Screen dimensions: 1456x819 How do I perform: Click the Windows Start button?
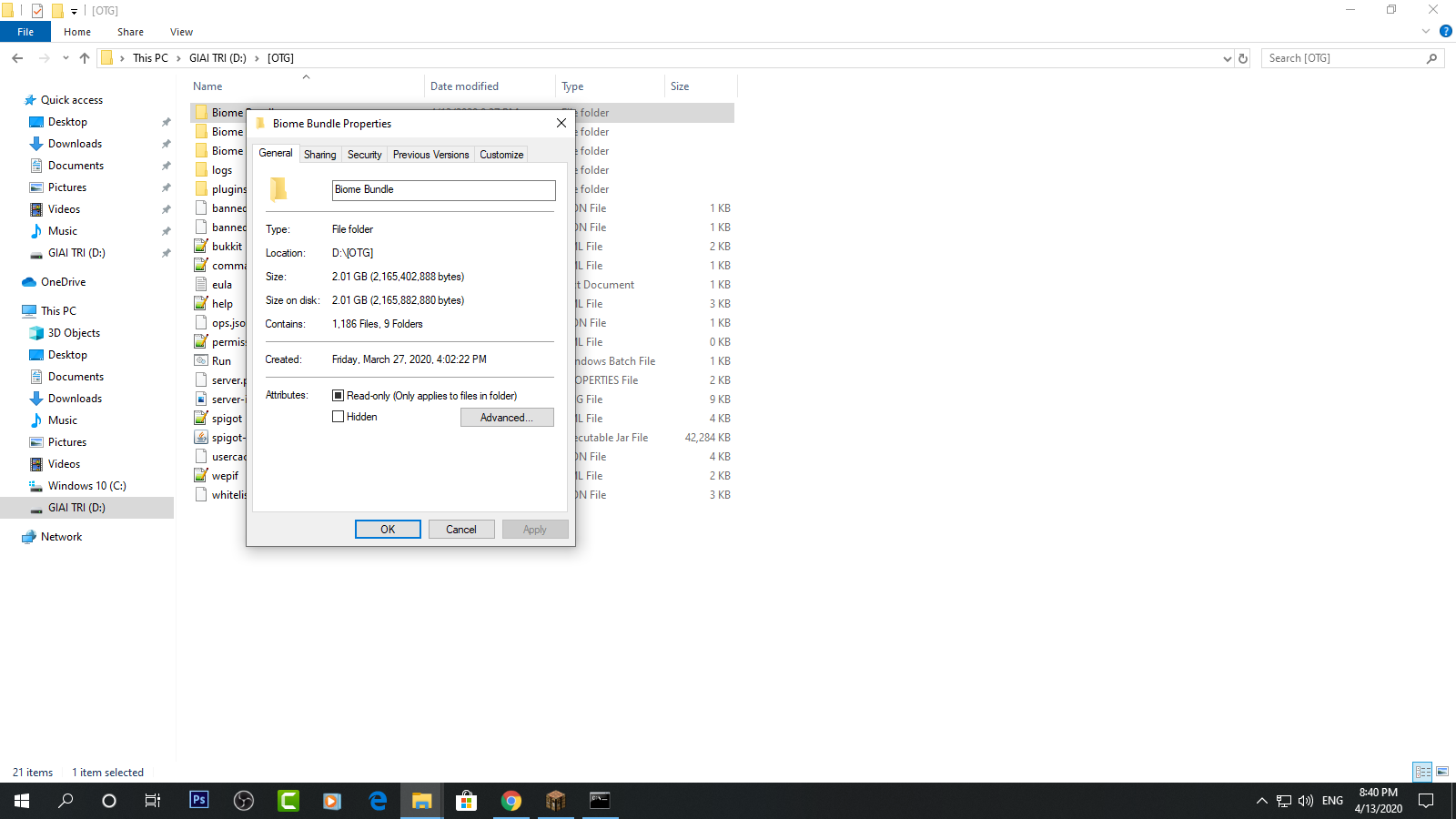pos(22,801)
